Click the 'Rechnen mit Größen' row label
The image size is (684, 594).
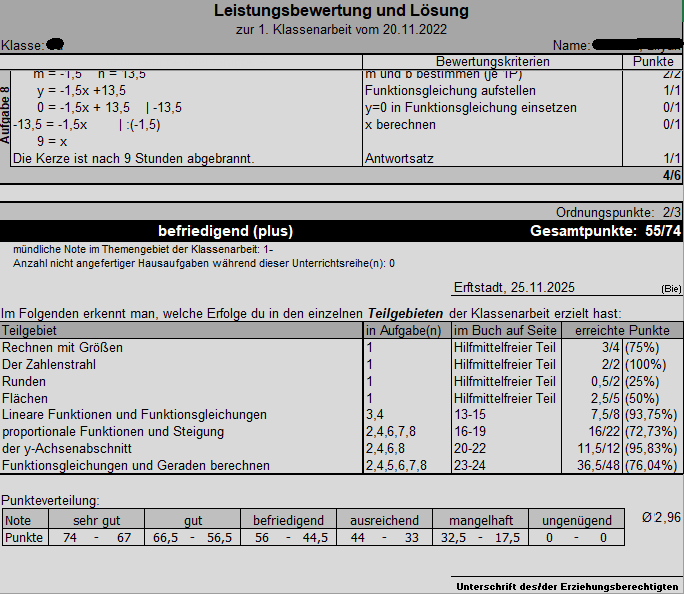click(x=62, y=347)
